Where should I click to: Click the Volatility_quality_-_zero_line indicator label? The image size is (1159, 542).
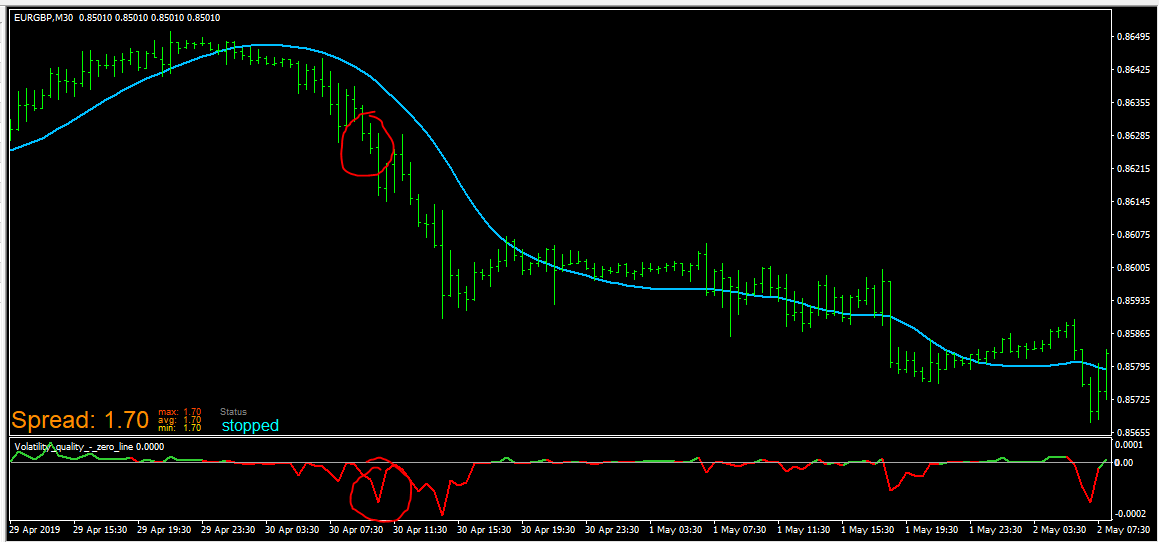click(x=75, y=447)
